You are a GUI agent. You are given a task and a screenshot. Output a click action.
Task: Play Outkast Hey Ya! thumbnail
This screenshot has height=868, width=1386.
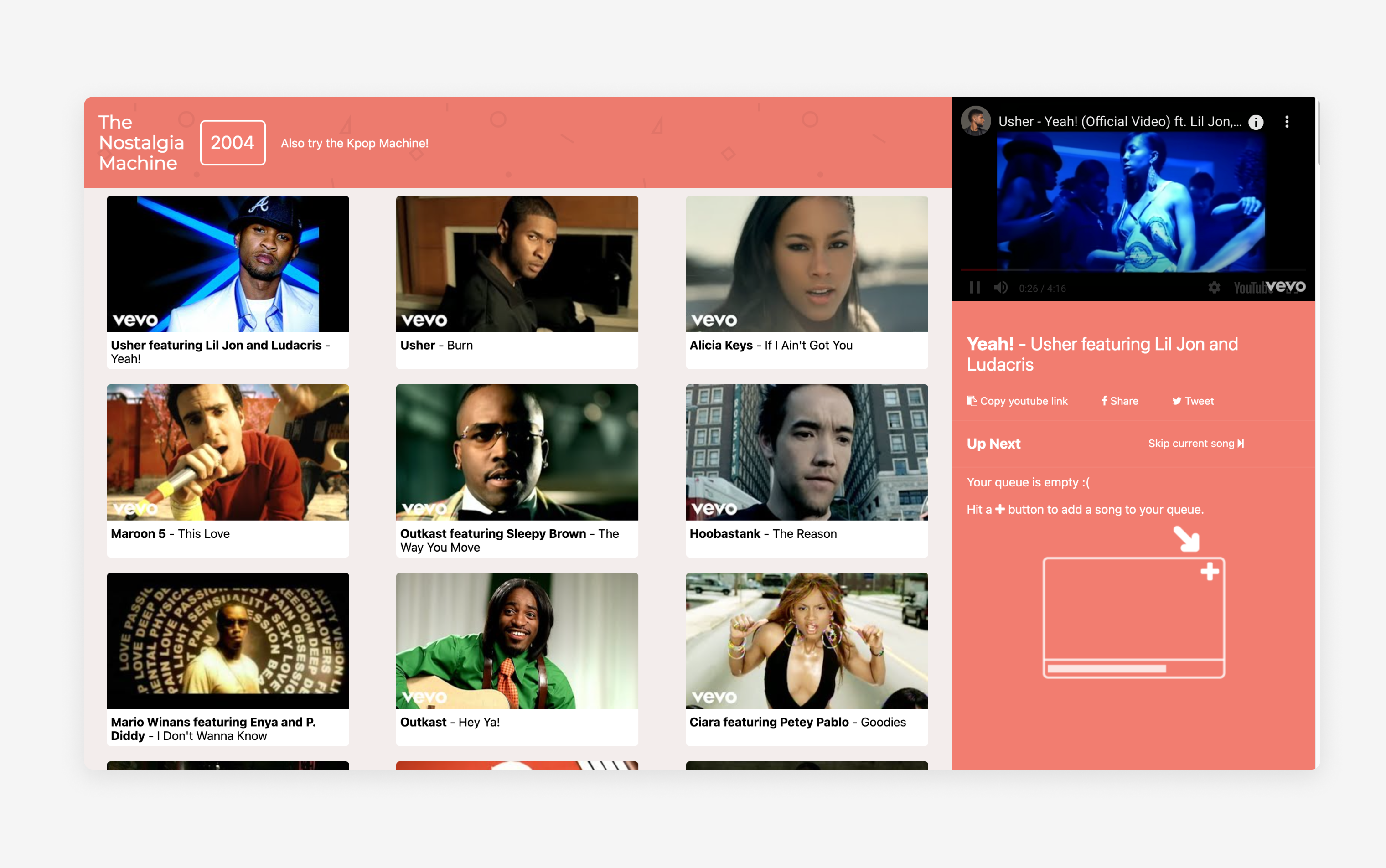tap(517, 640)
